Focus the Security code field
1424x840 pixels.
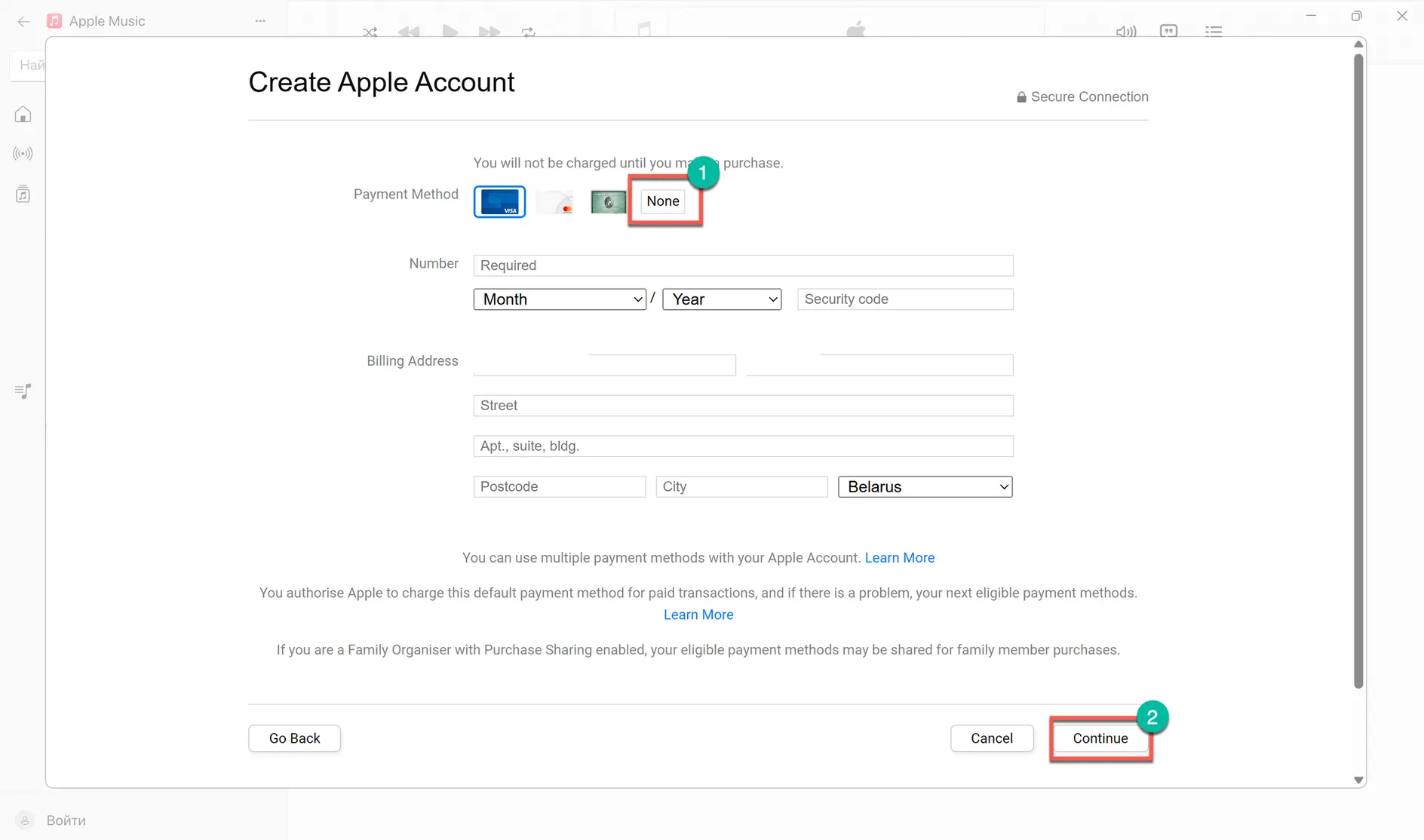click(x=905, y=299)
